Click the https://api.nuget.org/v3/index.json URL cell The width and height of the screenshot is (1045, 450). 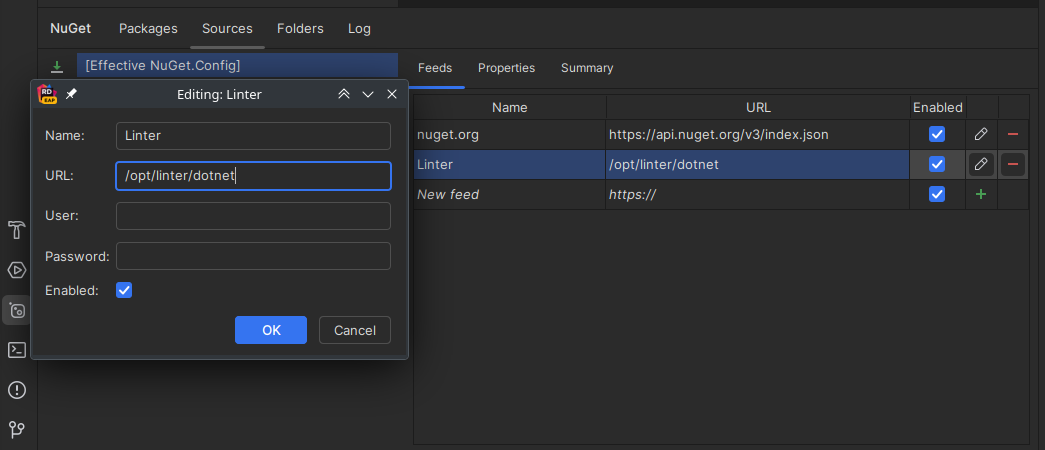click(x=758, y=135)
